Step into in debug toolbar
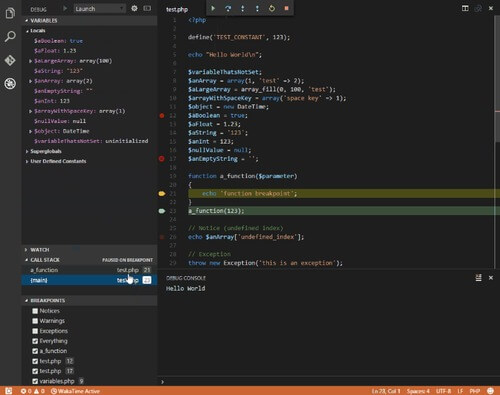This screenshot has height=395, width=500. click(243, 8)
